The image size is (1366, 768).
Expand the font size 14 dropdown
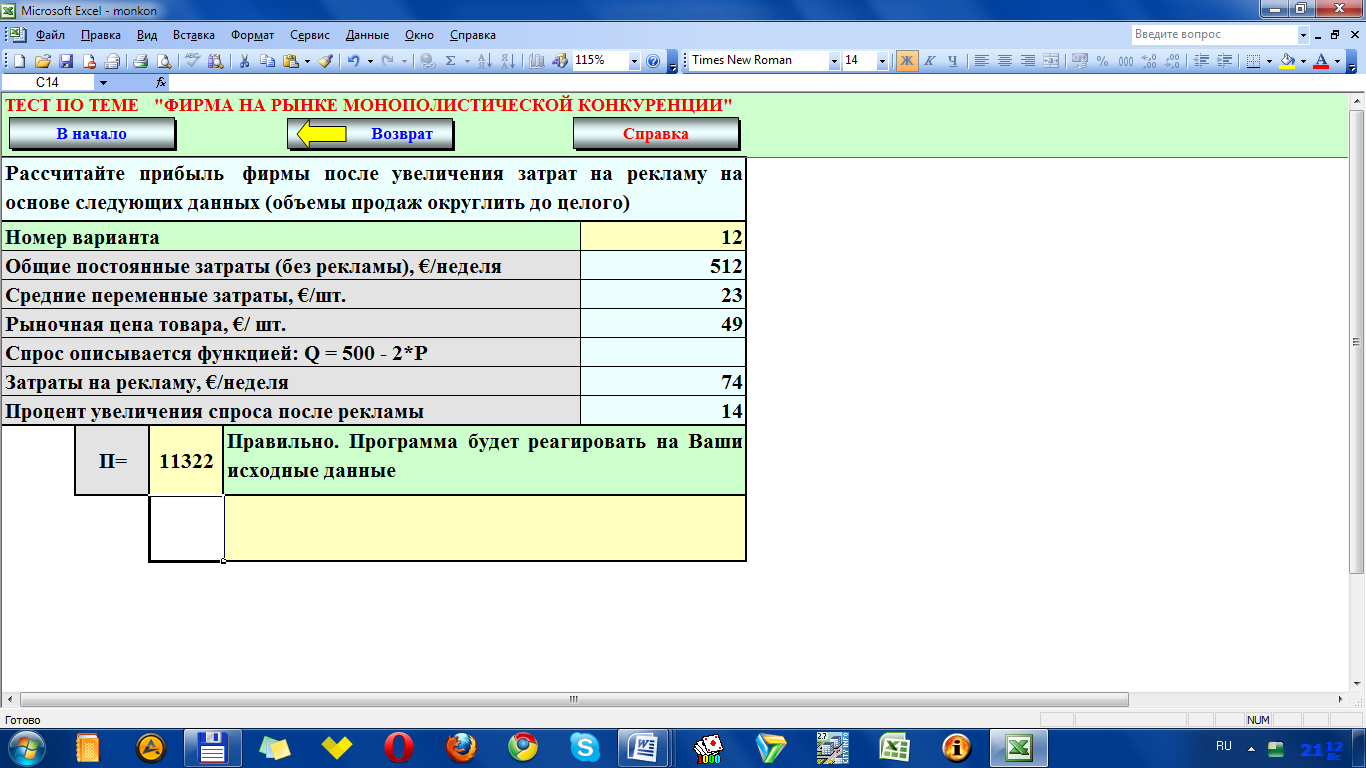tap(882, 61)
